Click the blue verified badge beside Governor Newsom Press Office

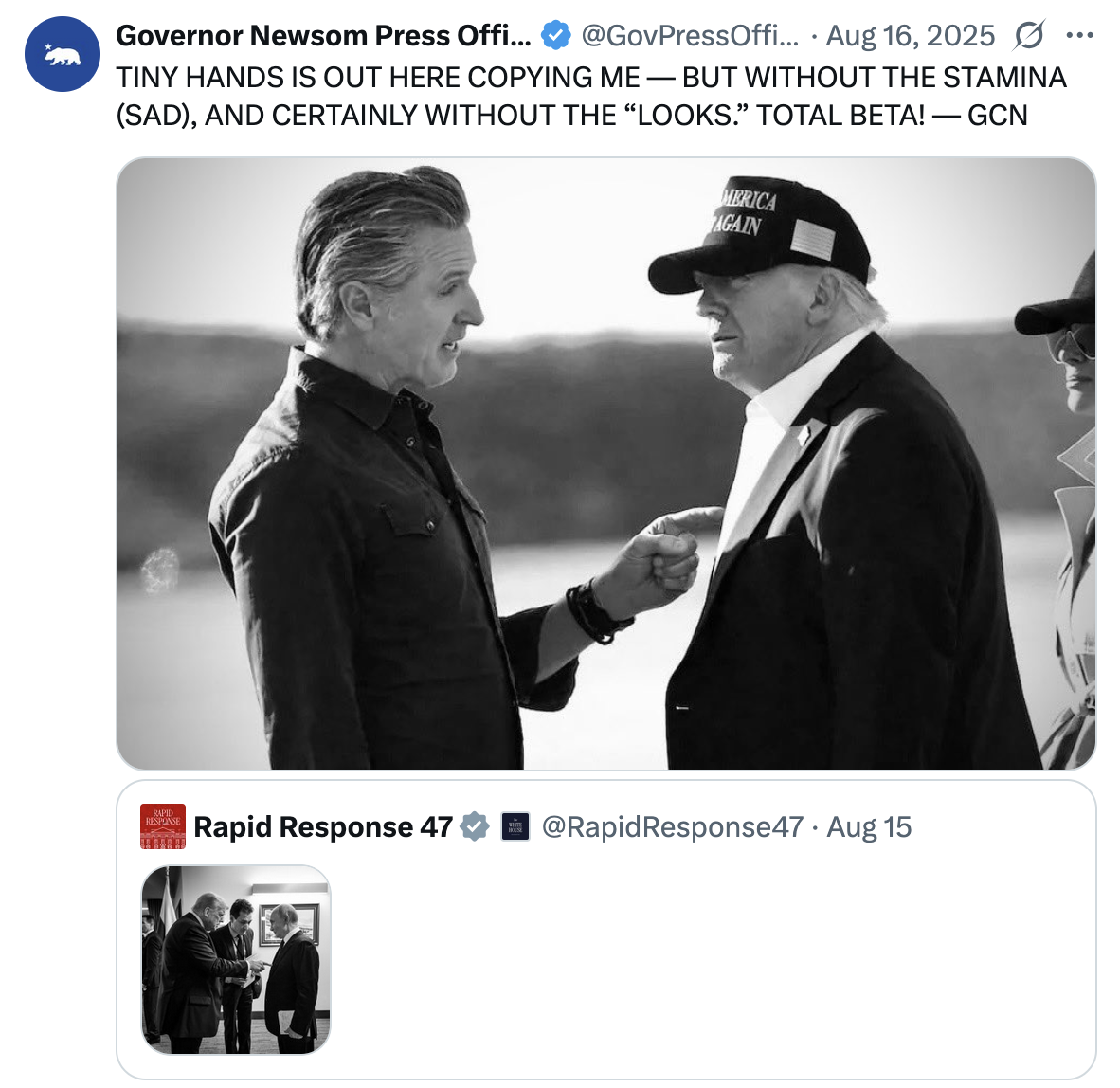(x=555, y=36)
